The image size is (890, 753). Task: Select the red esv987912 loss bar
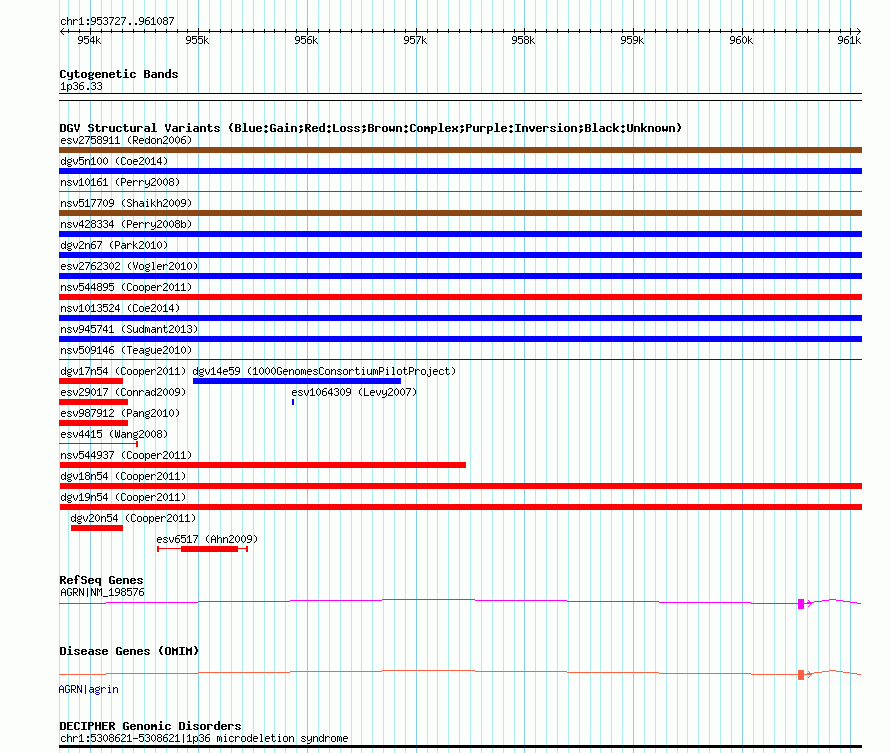(x=94, y=423)
